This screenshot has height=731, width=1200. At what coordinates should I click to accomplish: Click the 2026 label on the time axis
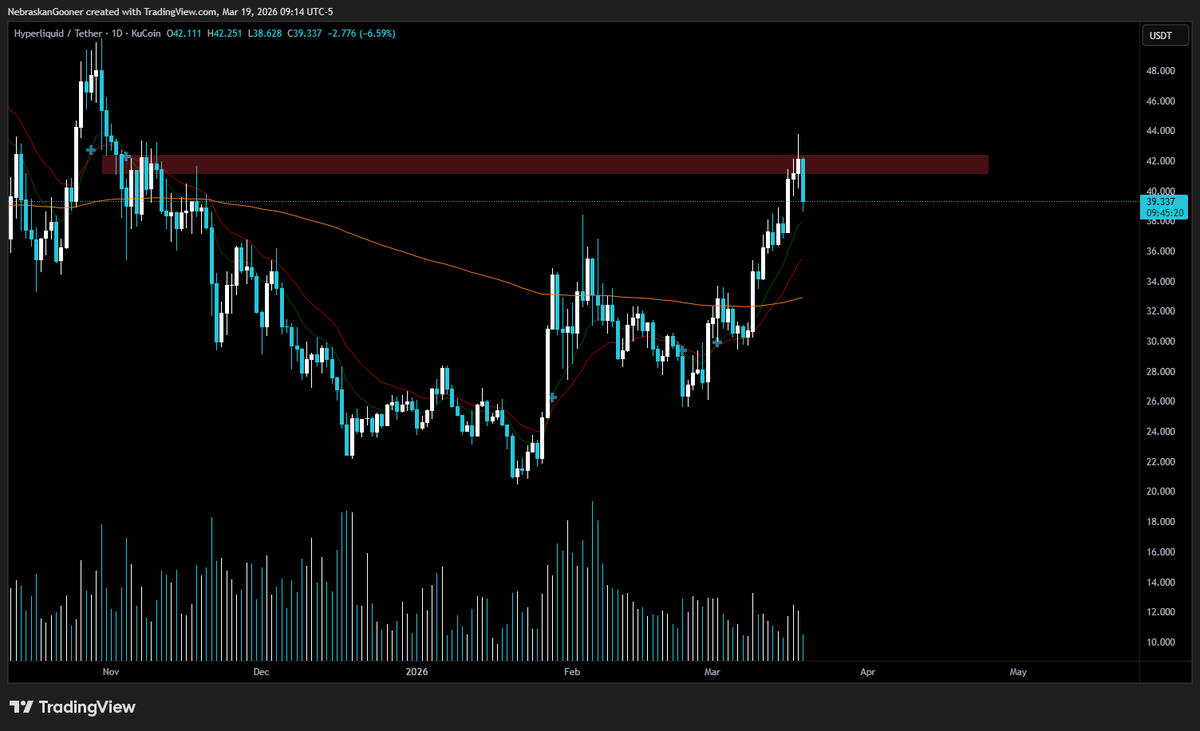pyautogui.click(x=417, y=673)
